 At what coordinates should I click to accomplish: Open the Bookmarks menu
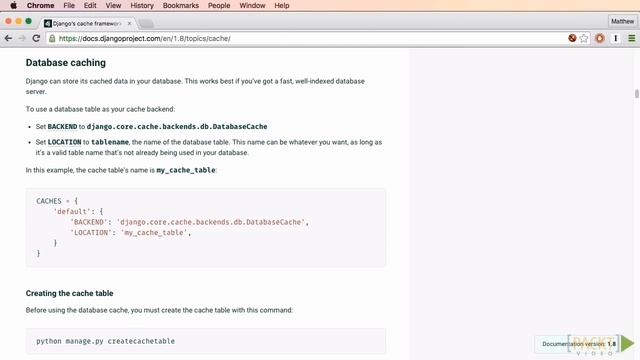[x=180, y=5]
